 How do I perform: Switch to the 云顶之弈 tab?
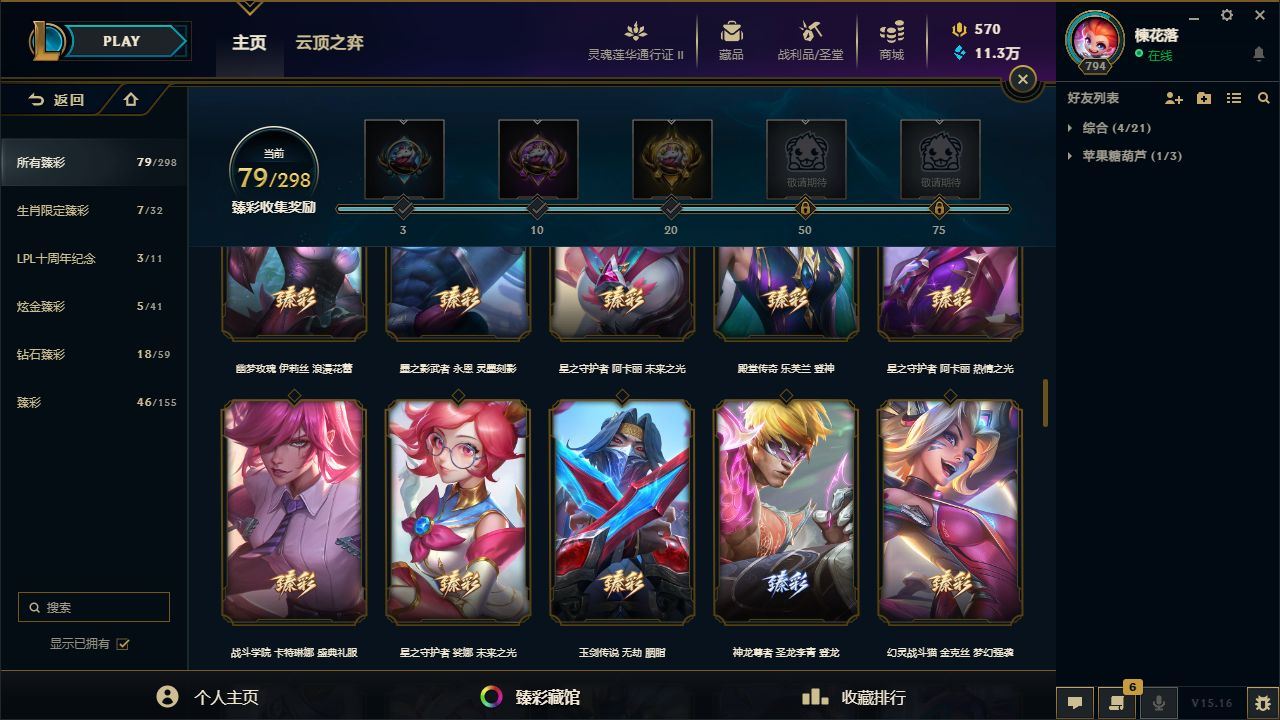(329, 43)
